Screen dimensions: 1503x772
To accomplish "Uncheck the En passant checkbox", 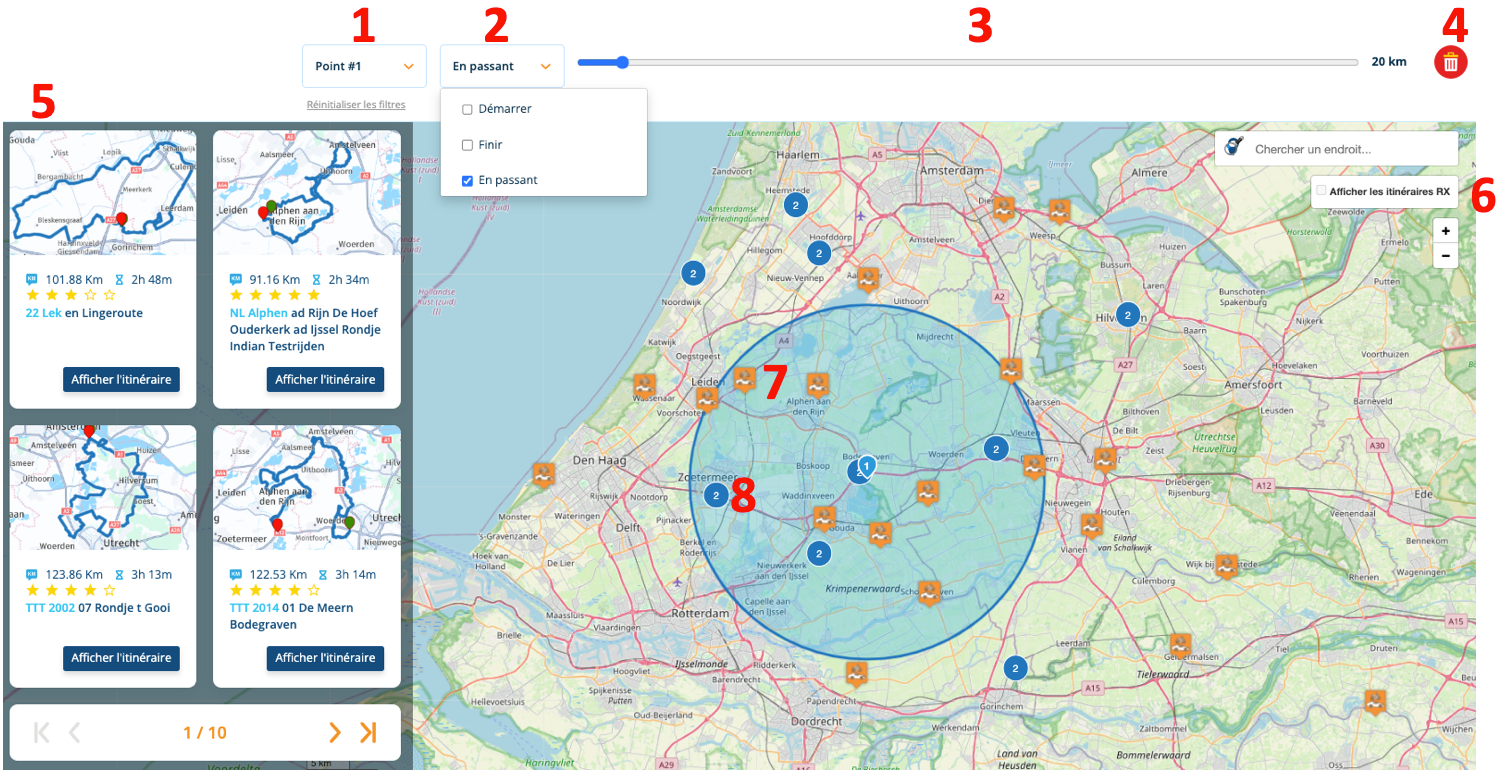I will tap(467, 181).
